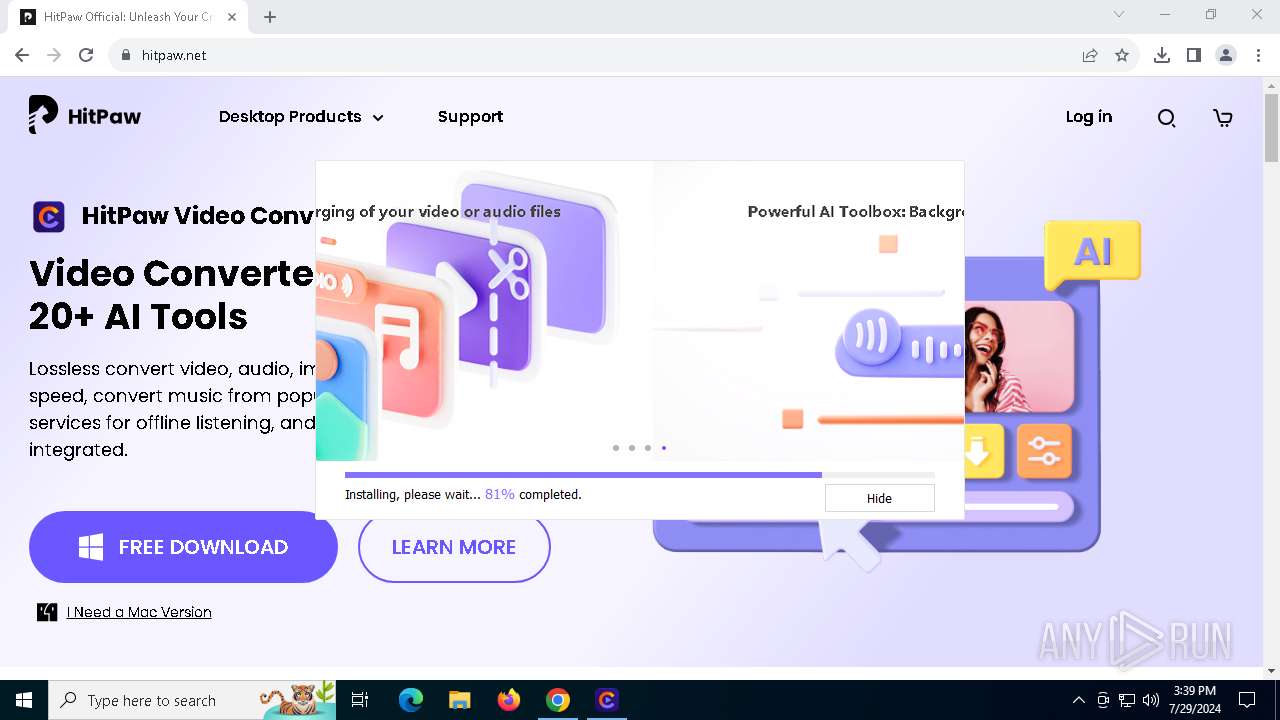Open the notification center icon

coord(1247,700)
